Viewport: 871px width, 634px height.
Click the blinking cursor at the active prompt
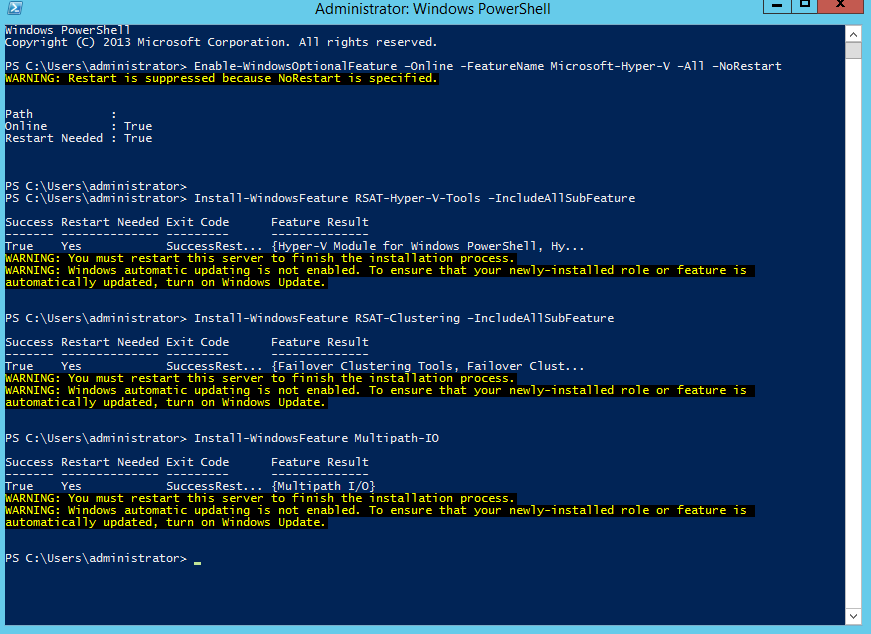tap(196, 560)
